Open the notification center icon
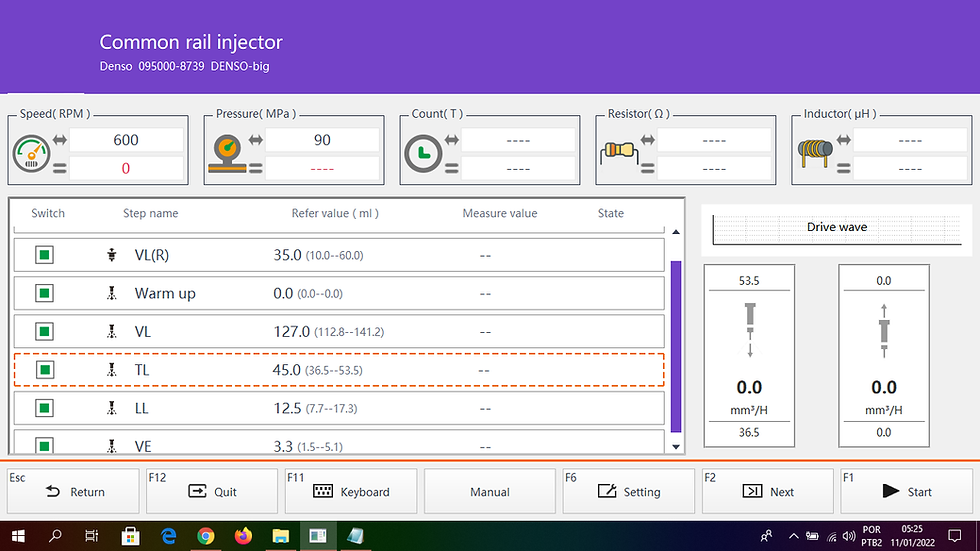The width and height of the screenshot is (980, 551). point(954,536)
